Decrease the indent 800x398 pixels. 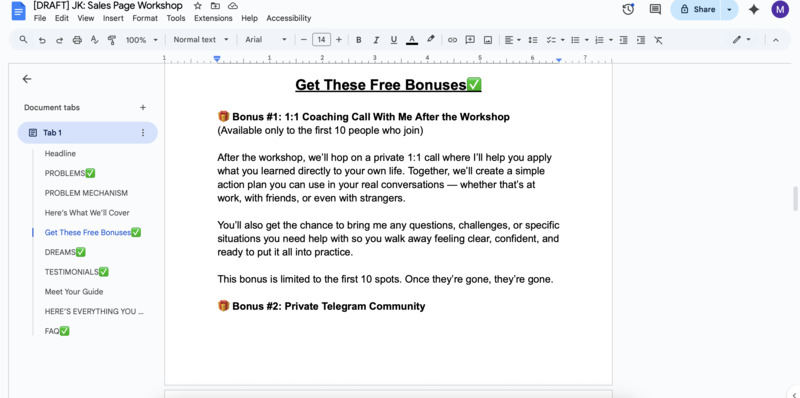pos(623,40)
